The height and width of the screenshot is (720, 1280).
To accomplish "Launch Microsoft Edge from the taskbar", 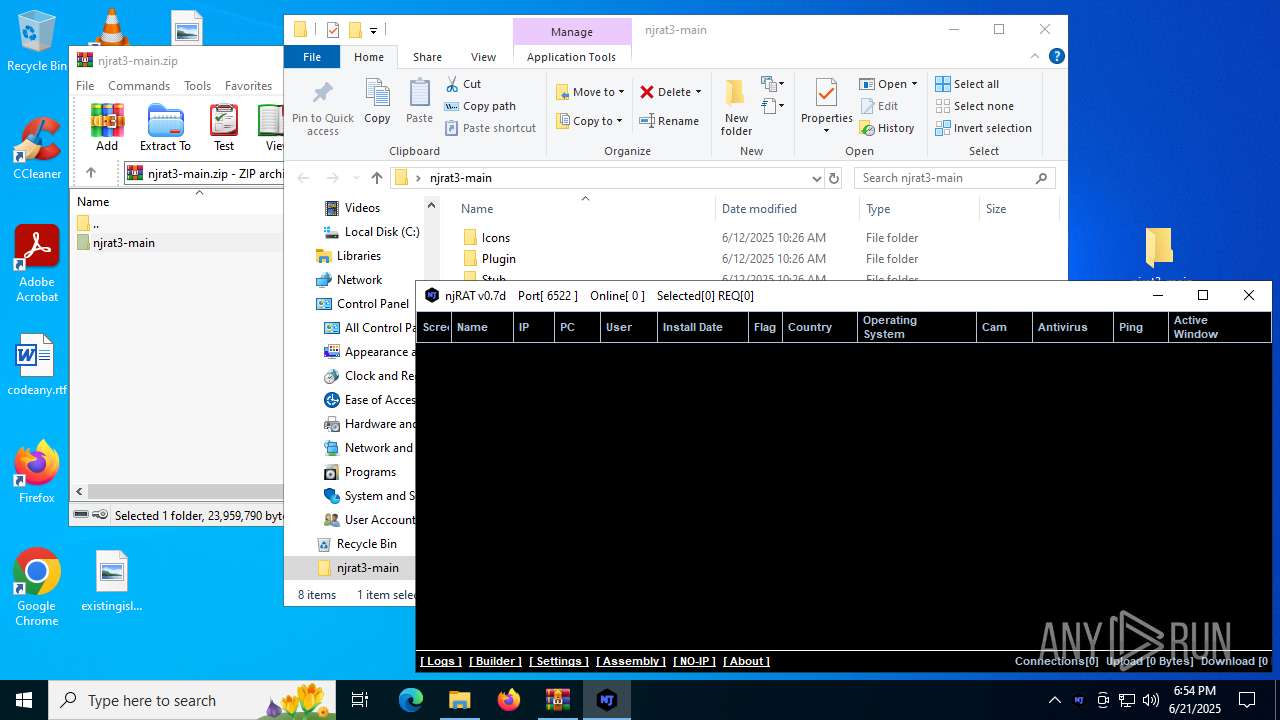I will tap(411, 700).
